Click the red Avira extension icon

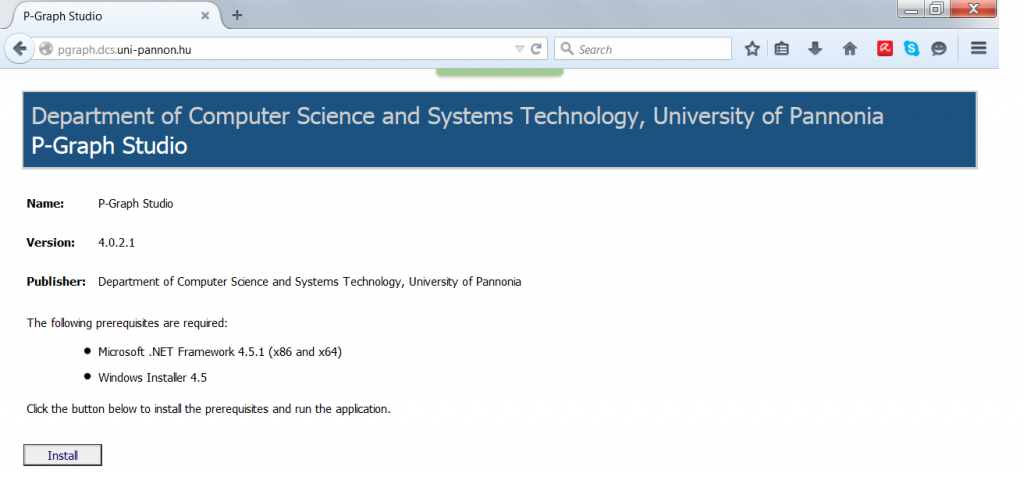tap(885, 49)
